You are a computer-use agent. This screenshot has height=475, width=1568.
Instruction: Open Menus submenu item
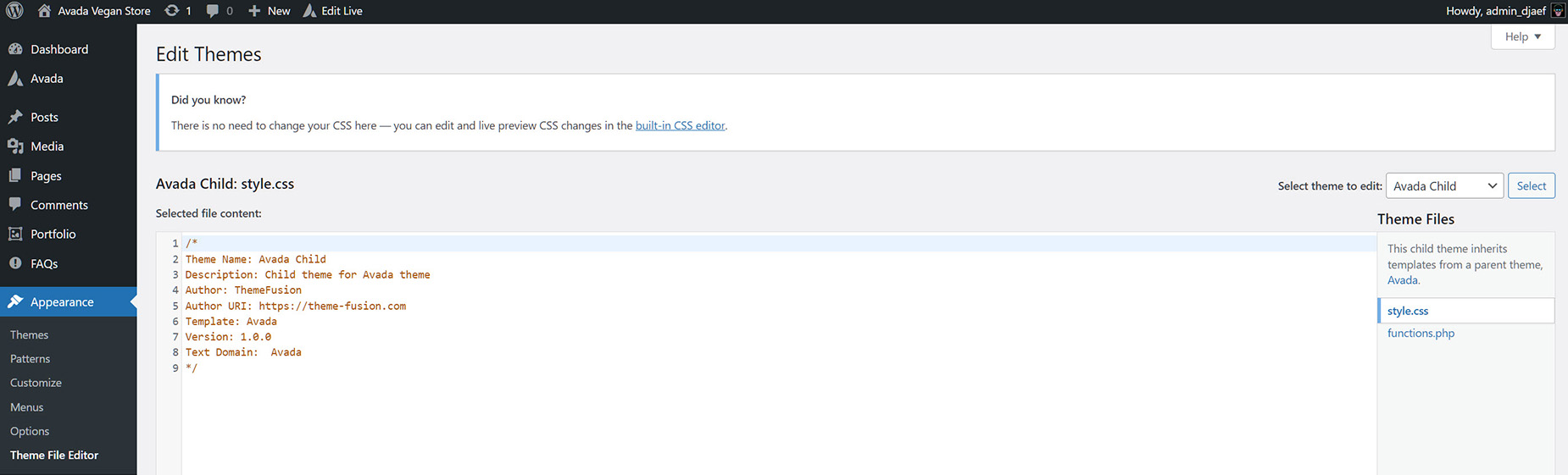(26, 406)
